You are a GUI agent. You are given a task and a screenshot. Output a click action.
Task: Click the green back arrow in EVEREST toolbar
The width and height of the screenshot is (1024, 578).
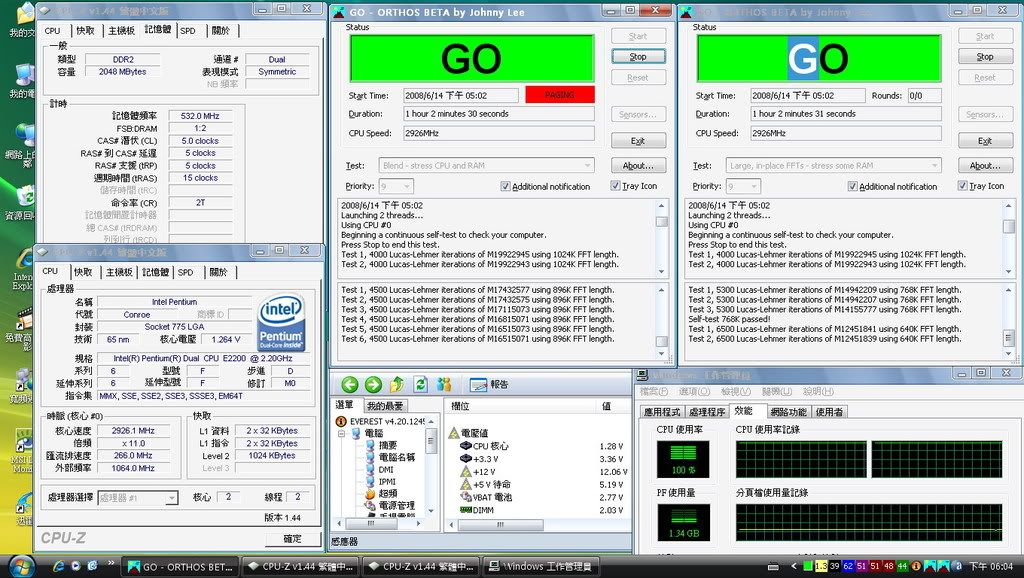pos(350,385)
